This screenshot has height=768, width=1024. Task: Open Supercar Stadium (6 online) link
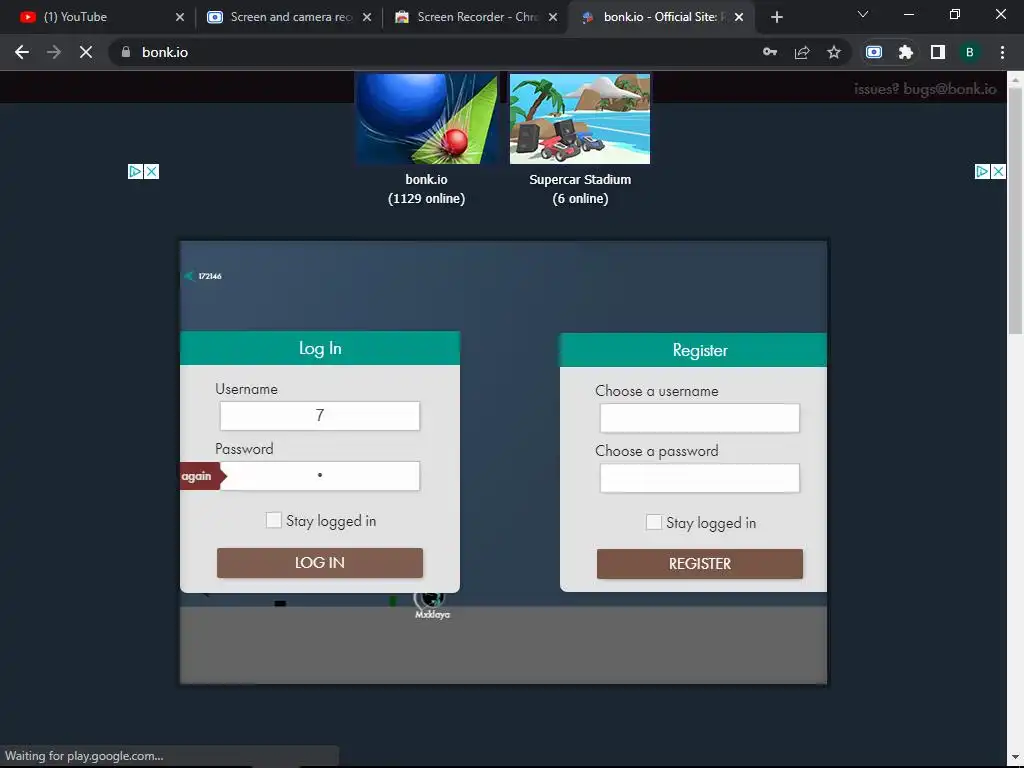pos(580,189)
